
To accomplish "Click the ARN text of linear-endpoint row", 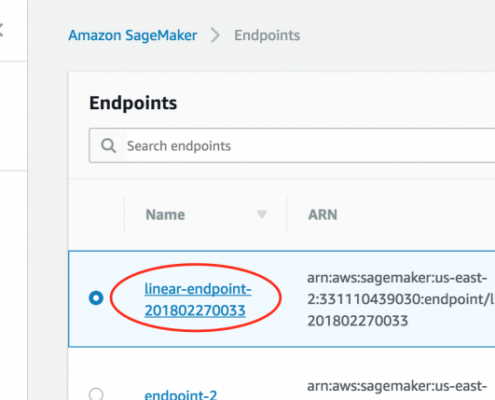I will point(400,299).
